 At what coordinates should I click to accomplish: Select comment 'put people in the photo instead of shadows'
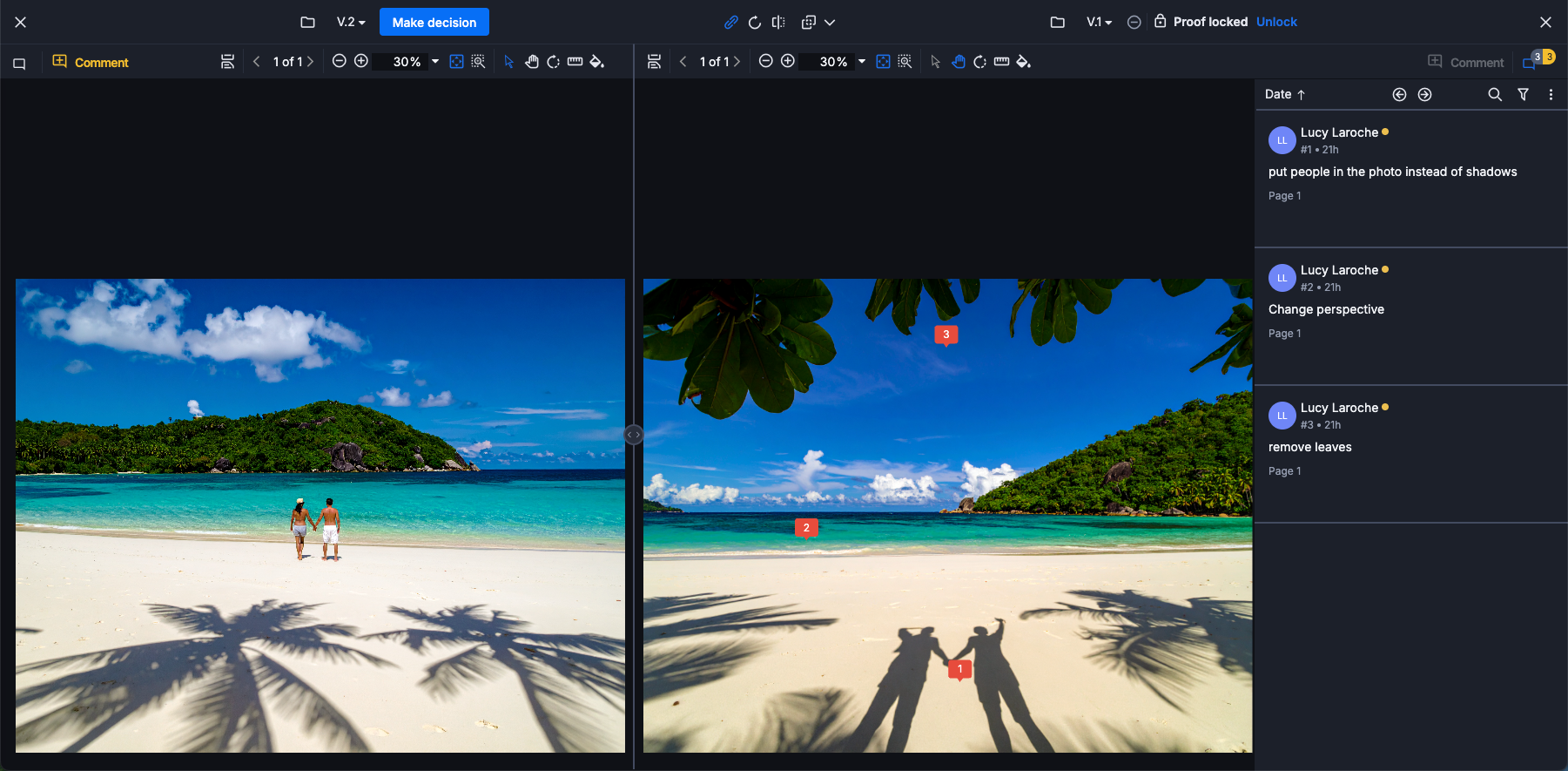pos(1410,179)
